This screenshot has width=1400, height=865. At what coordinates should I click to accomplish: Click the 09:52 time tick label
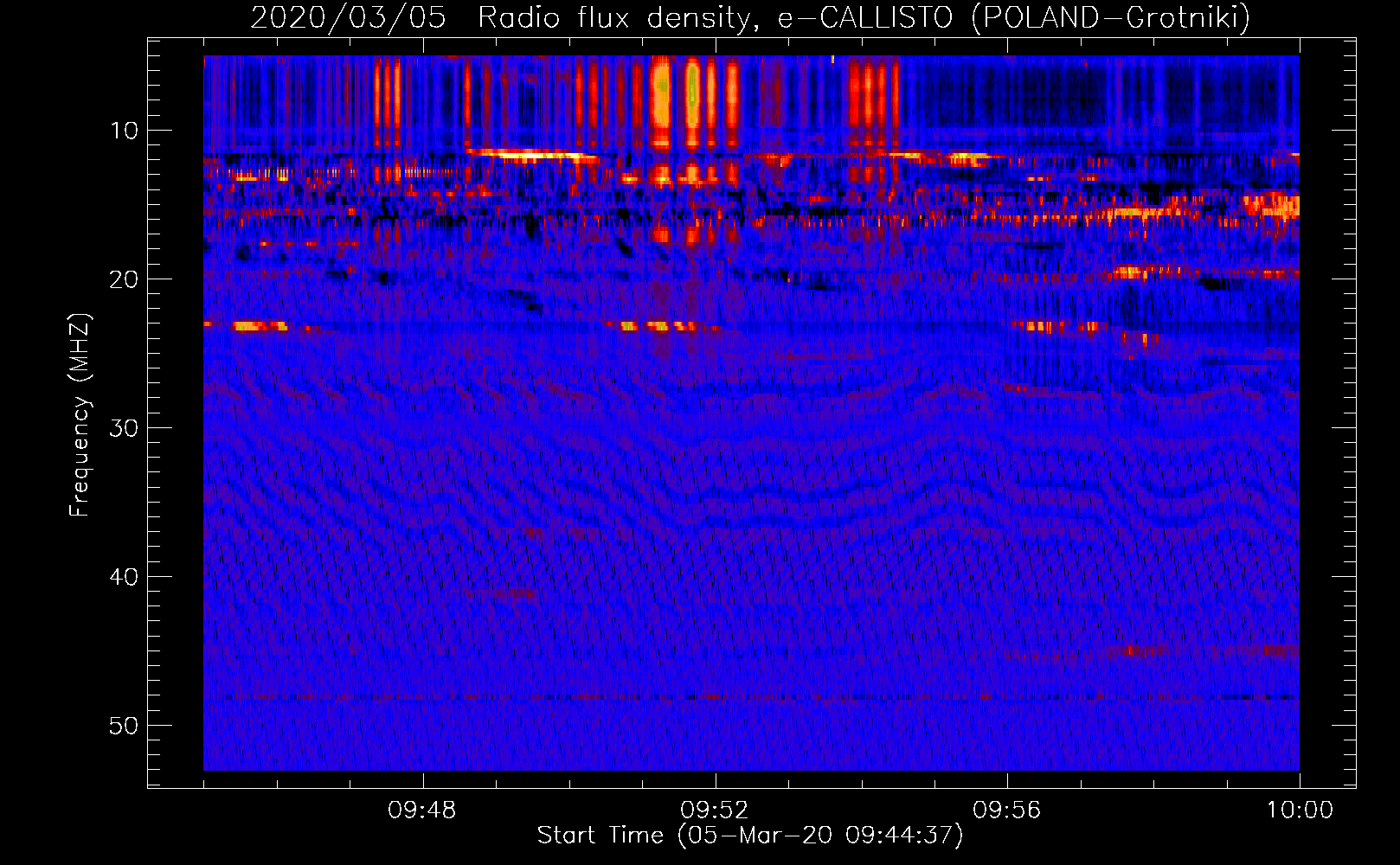click(715, 811)
